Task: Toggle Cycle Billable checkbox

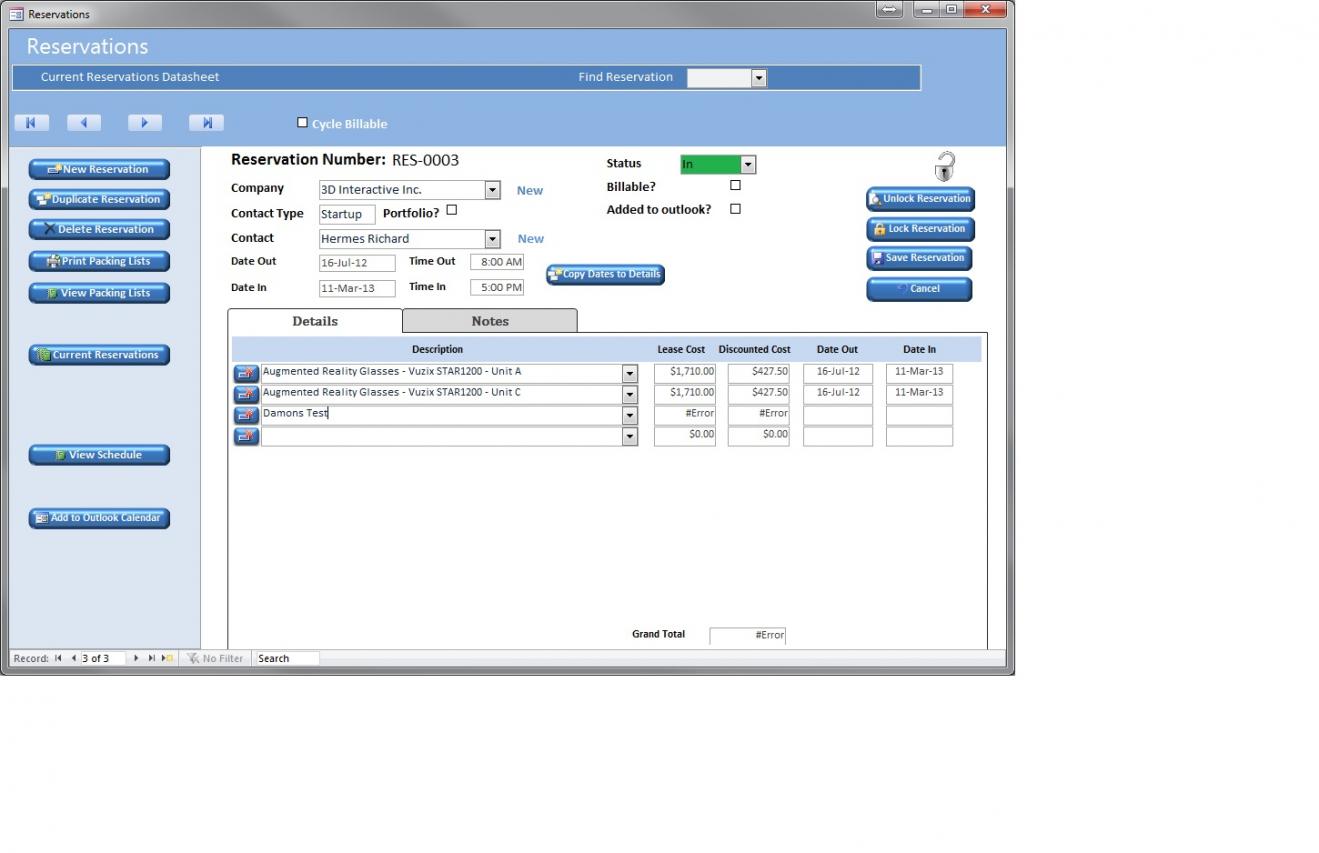Action: [x=302, y=122]
